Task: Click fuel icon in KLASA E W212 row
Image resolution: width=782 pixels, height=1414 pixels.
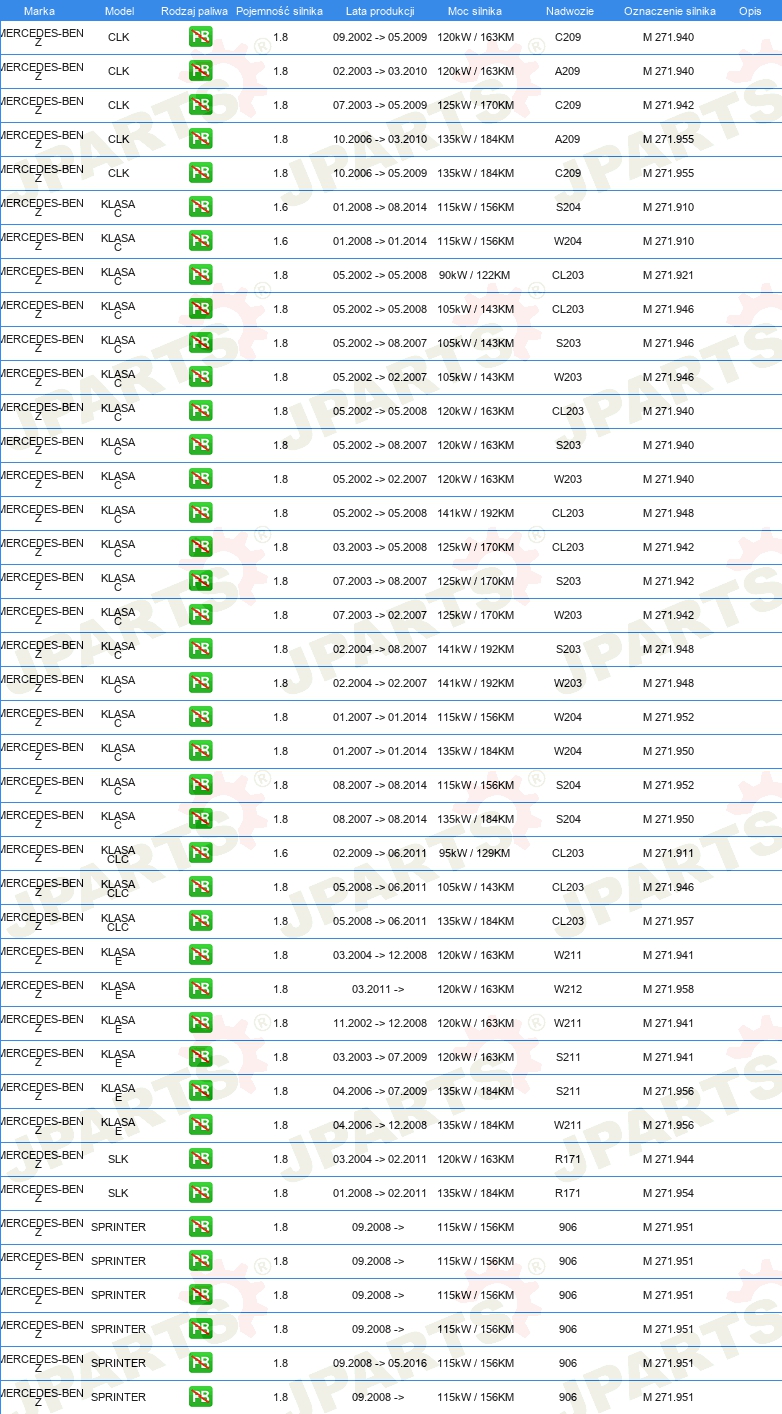Action: click(200, 989)
